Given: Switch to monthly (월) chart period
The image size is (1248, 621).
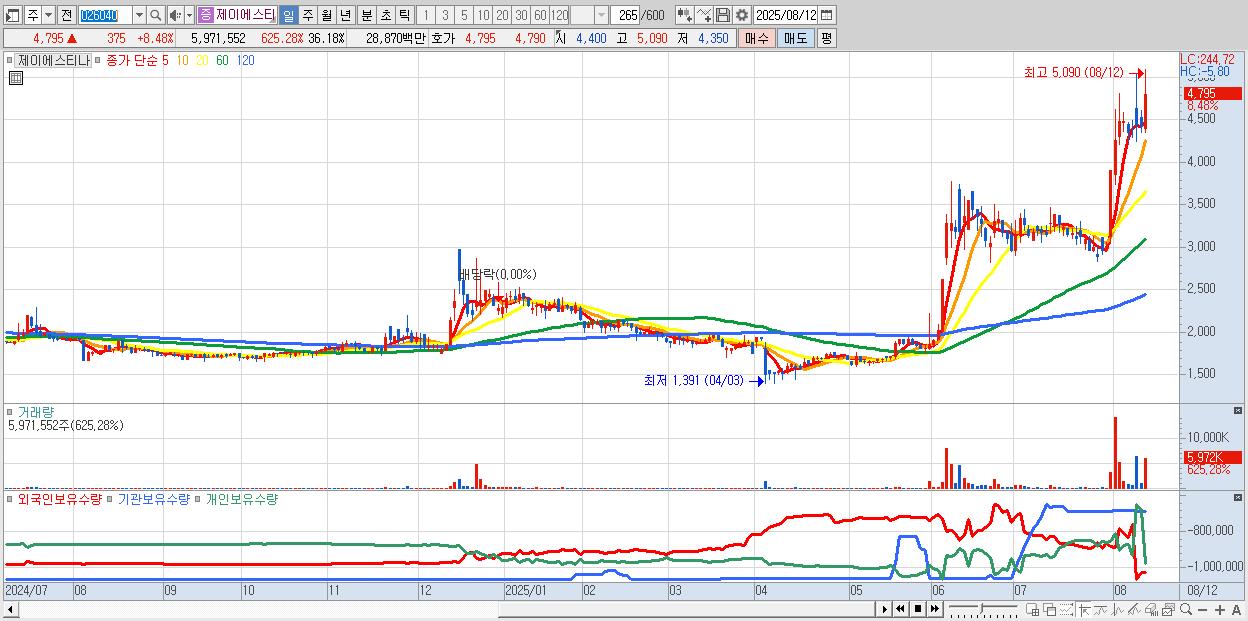Looking at the screenshot, I should pyautogui.click(x=326, y=16).
